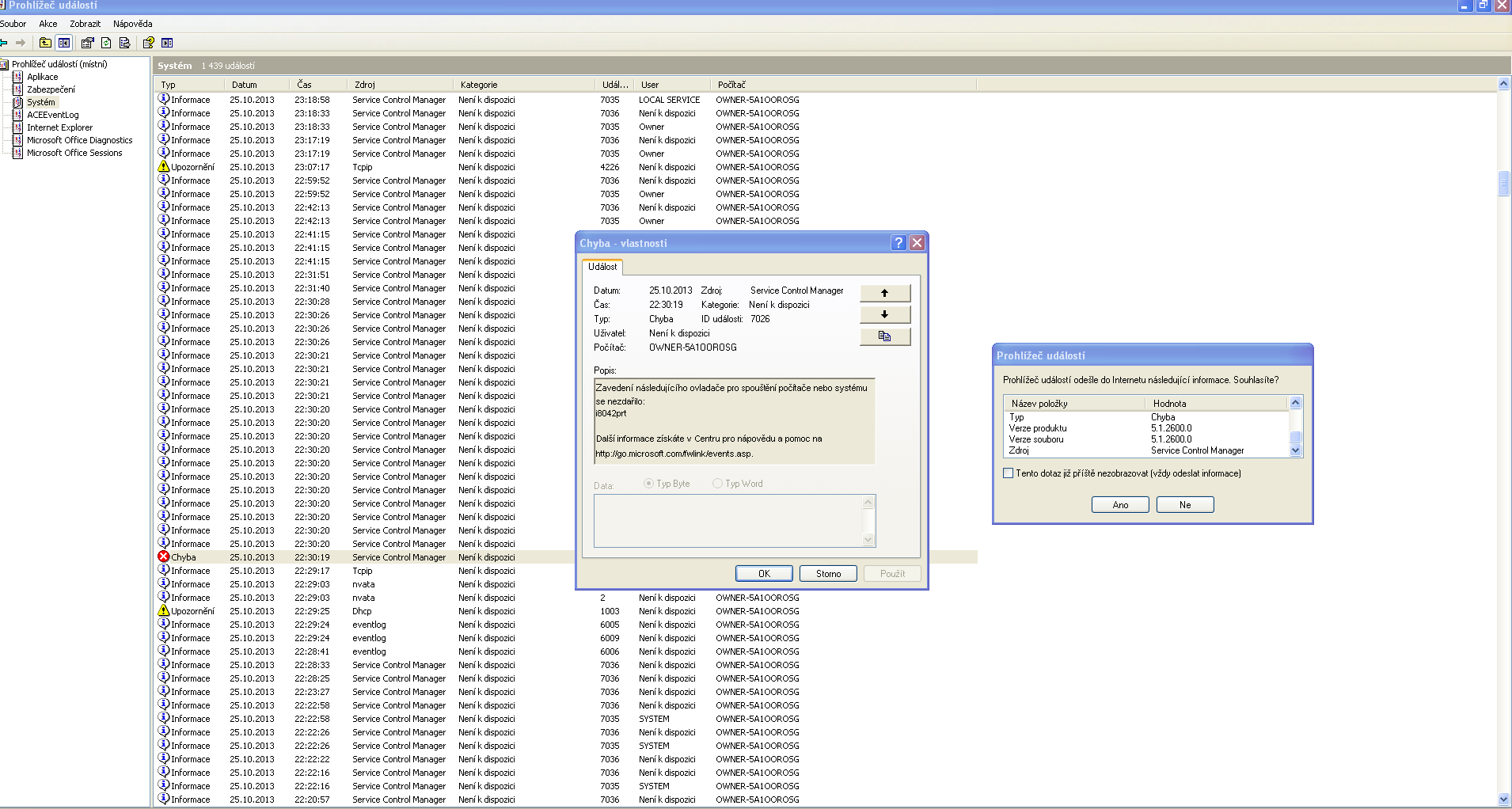Click the Internet Explorer log icon in the tree

coord(17,127)
